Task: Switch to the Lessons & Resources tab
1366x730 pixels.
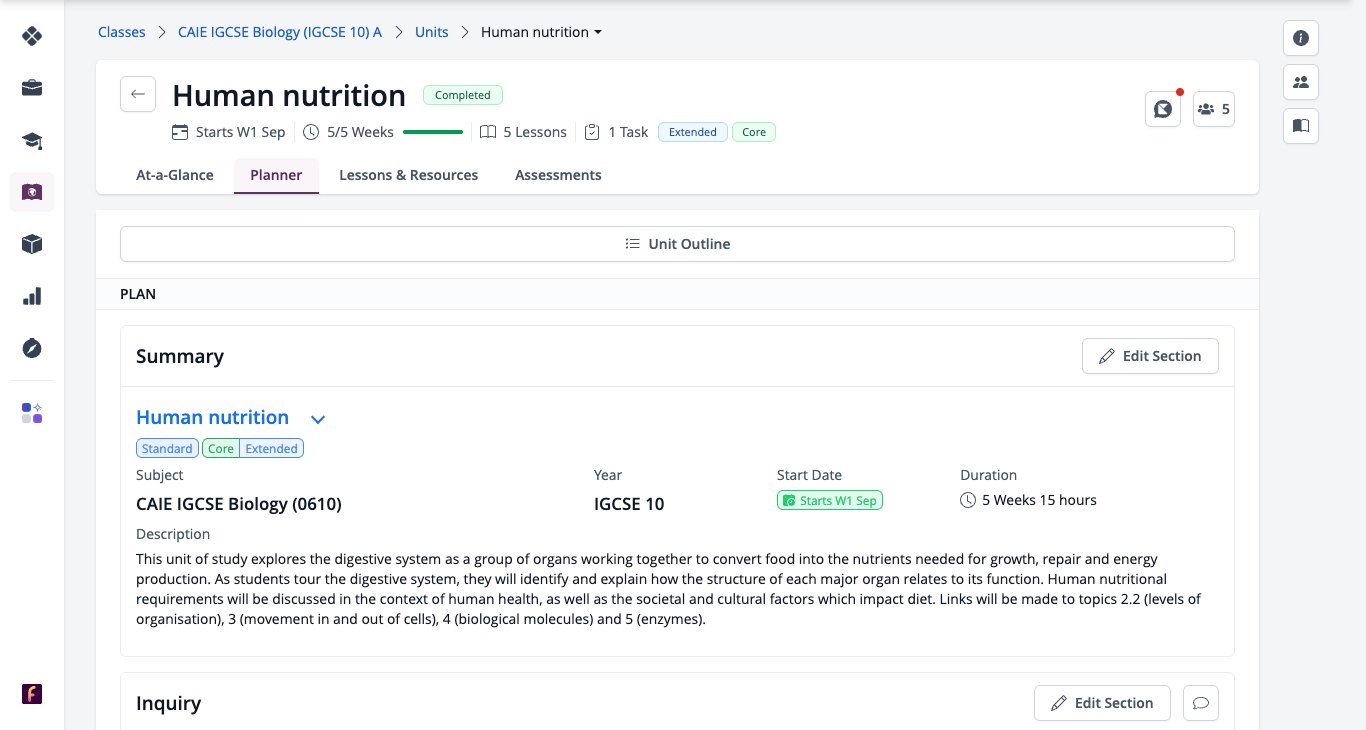Action: (408, 175)
